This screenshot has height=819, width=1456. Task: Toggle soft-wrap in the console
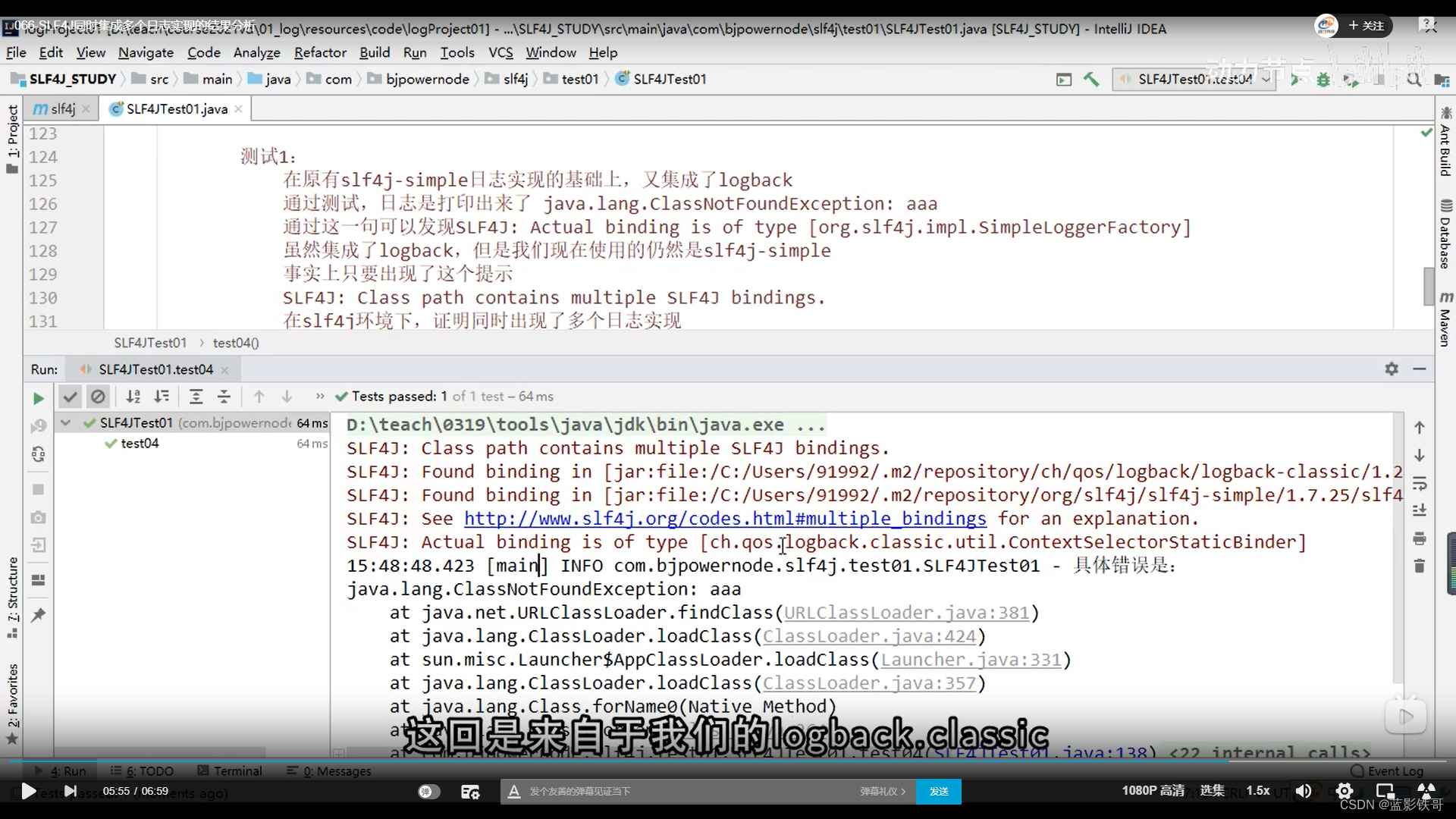[x=1420, y=483]
